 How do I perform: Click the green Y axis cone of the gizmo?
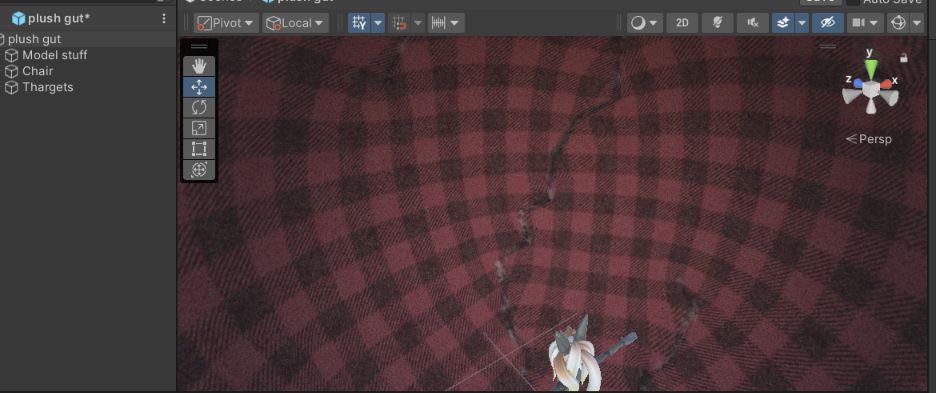point(871,69)
